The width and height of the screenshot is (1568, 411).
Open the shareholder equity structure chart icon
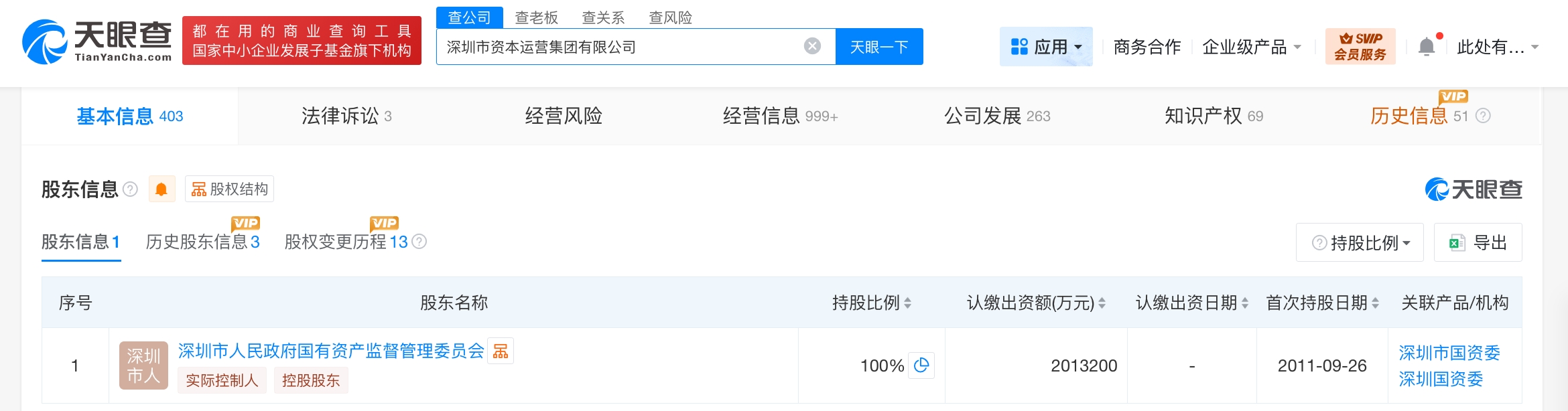click(501, 351)
